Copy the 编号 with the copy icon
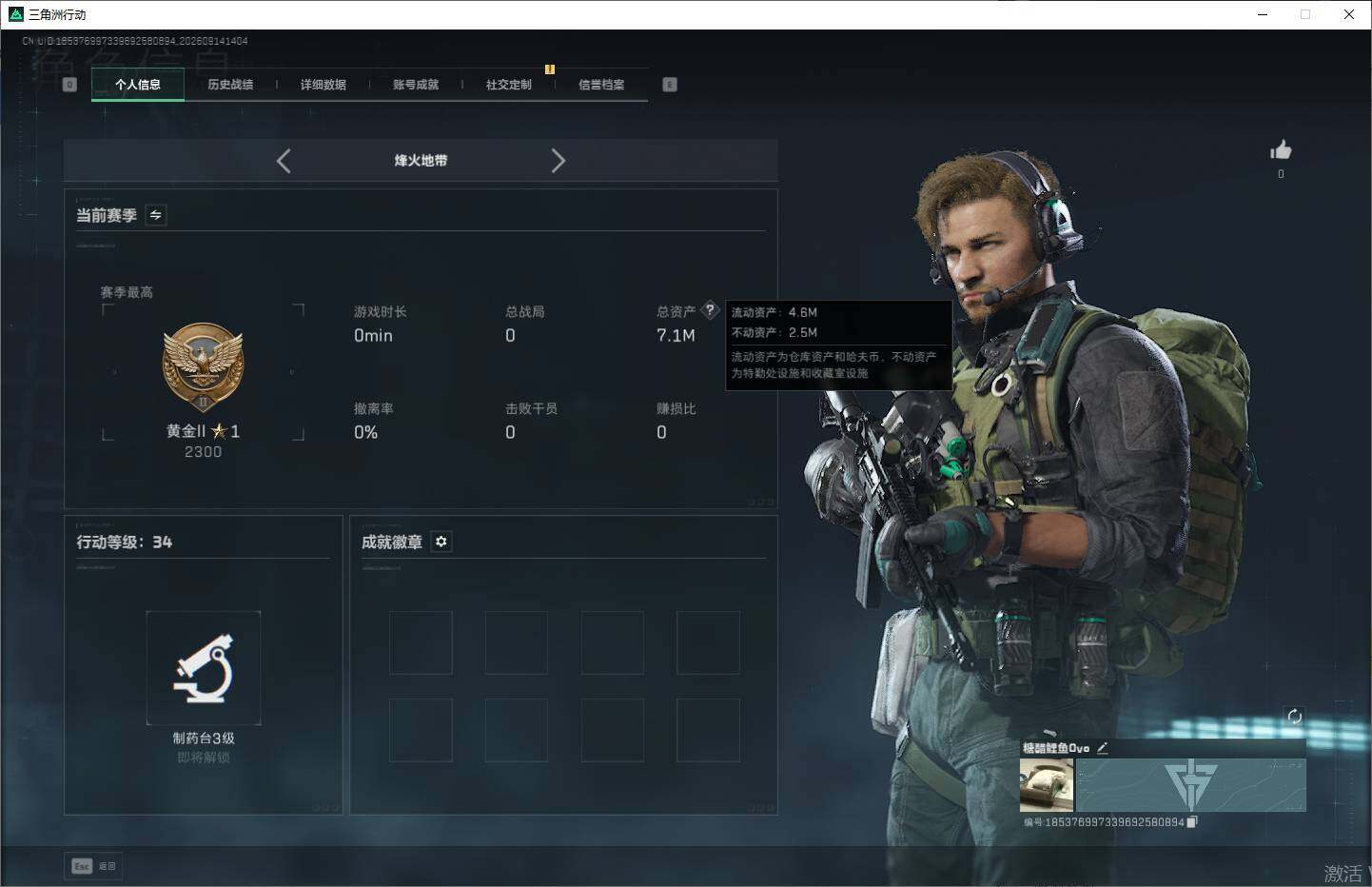The height and width of the screenshot is (887, 1372). tap(1192, 821)
